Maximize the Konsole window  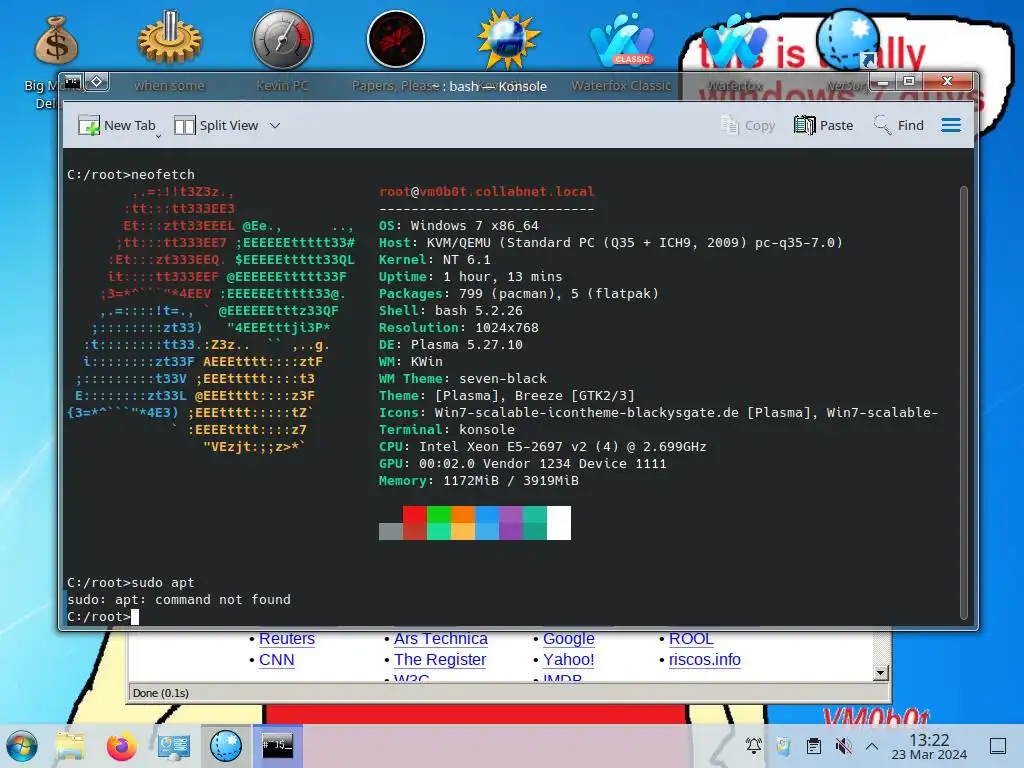(x=908, y=82)
